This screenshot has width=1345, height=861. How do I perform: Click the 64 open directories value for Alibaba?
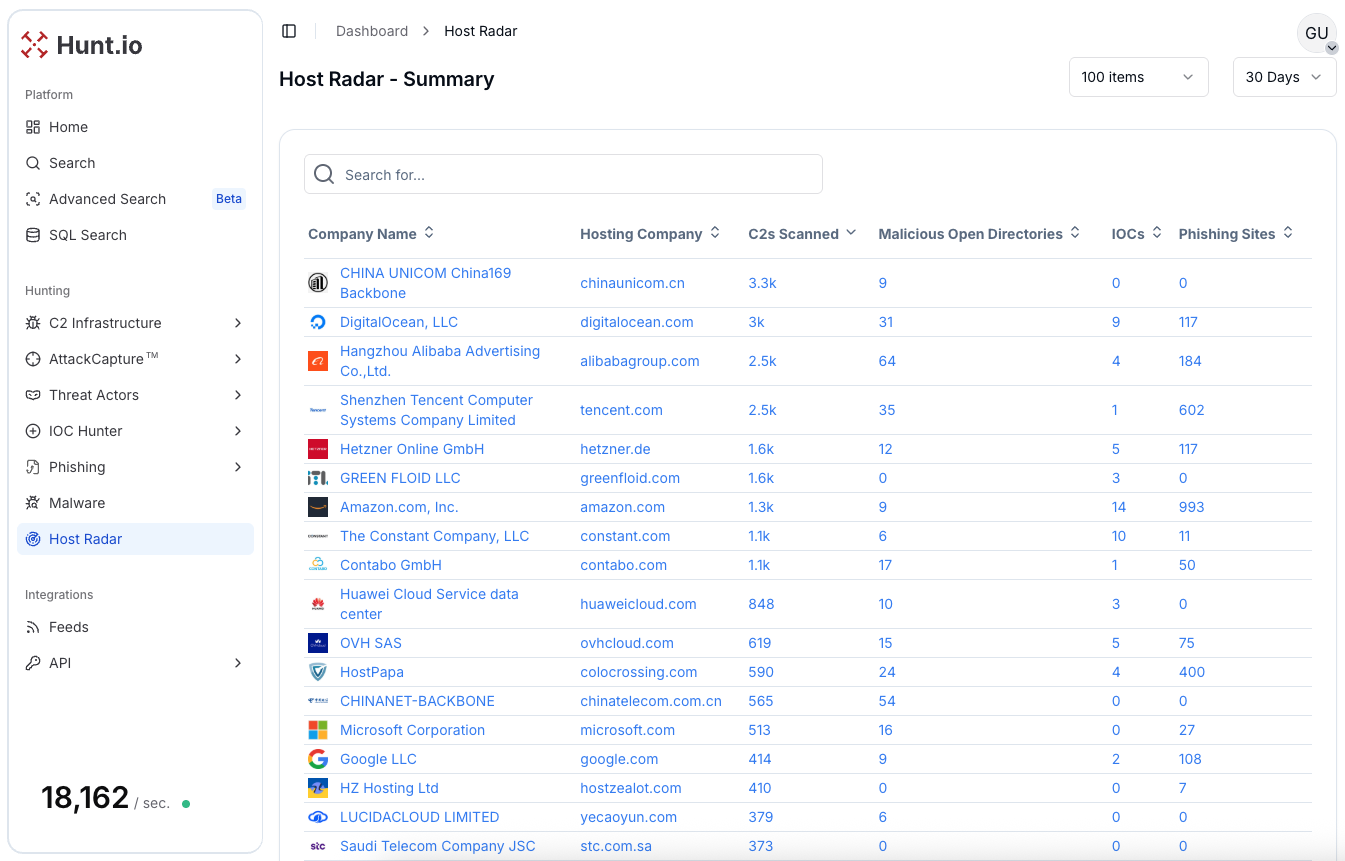pyautogui.click(x=887, y=361)
